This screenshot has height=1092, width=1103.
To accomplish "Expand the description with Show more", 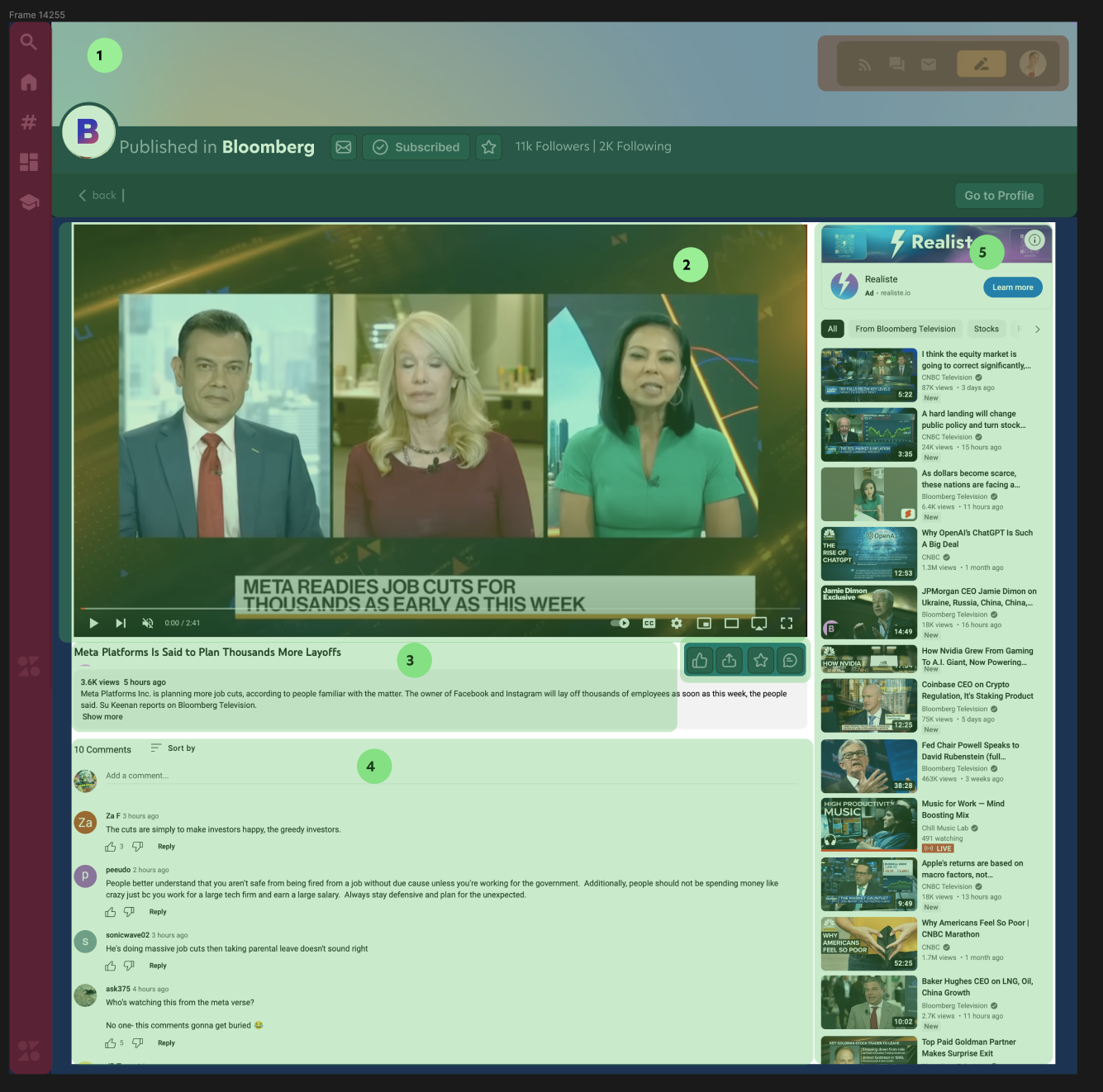I will [102, 716].
